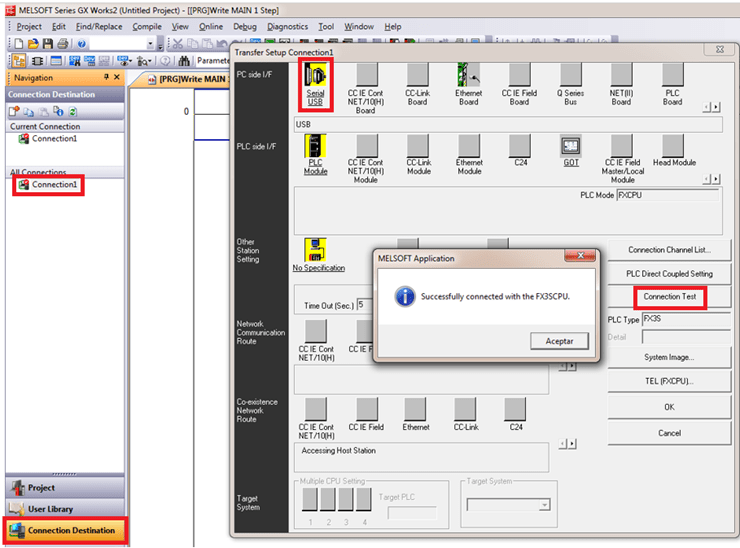Click the Print toolbar icon
The image size is (740, 548).
62,44
